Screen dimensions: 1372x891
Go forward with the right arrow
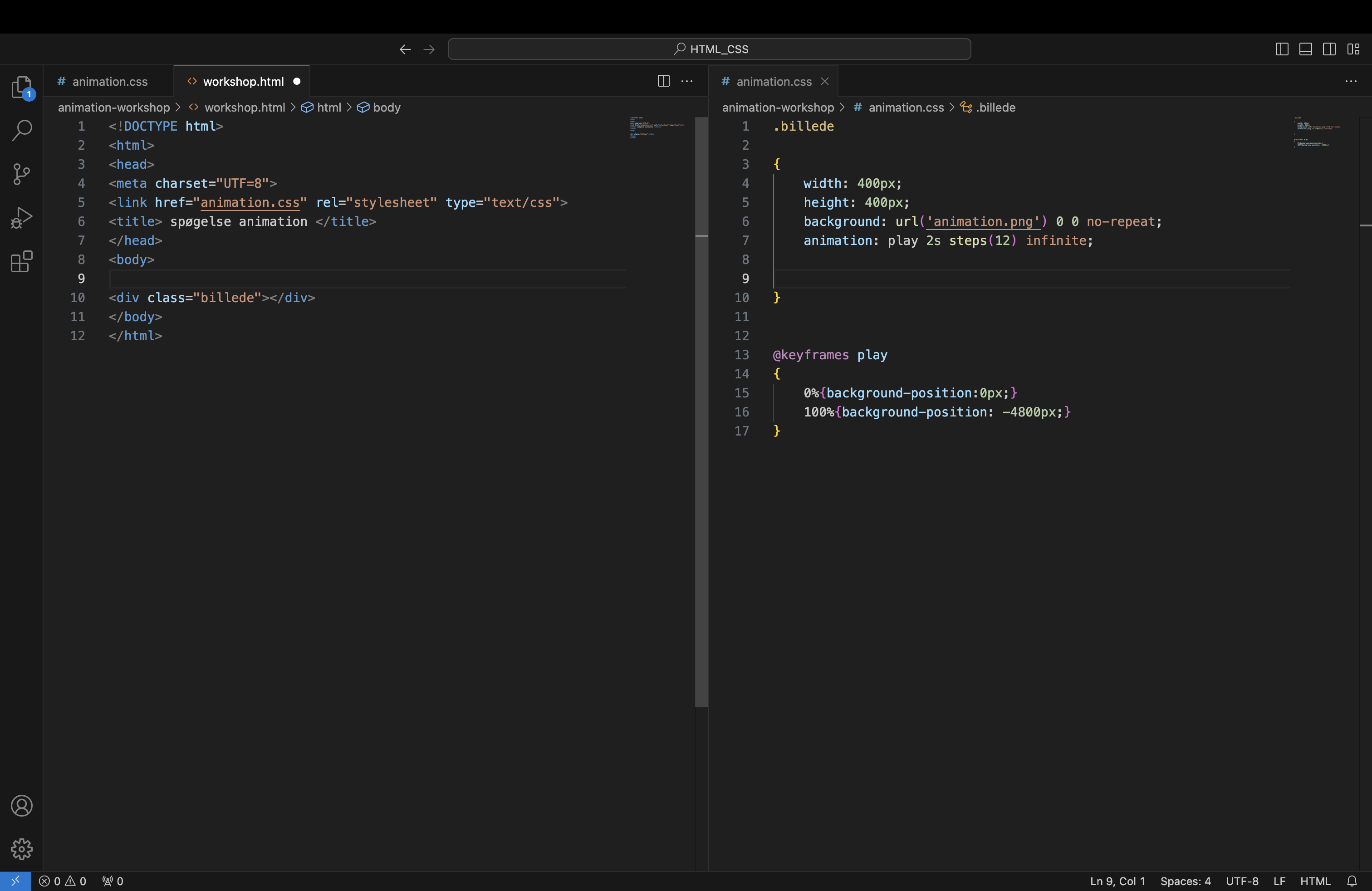click(x=429, y=49)
